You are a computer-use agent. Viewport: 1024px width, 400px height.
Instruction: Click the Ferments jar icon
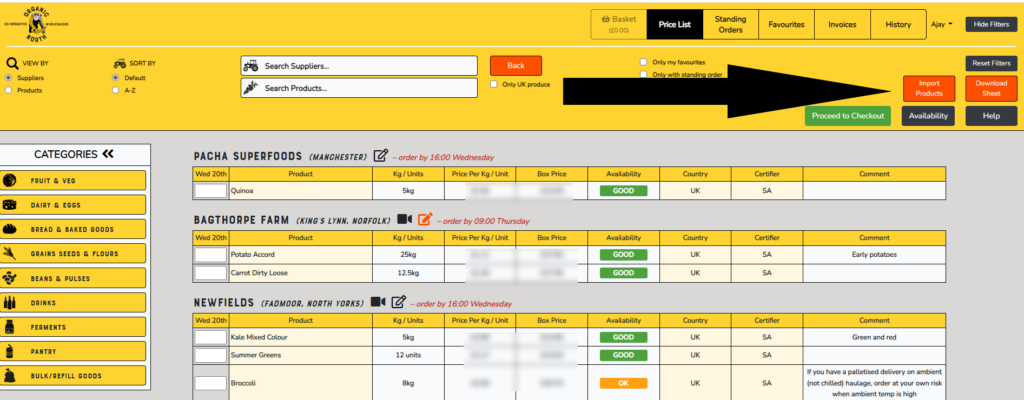pyautogui.click(x=10, y=327)
